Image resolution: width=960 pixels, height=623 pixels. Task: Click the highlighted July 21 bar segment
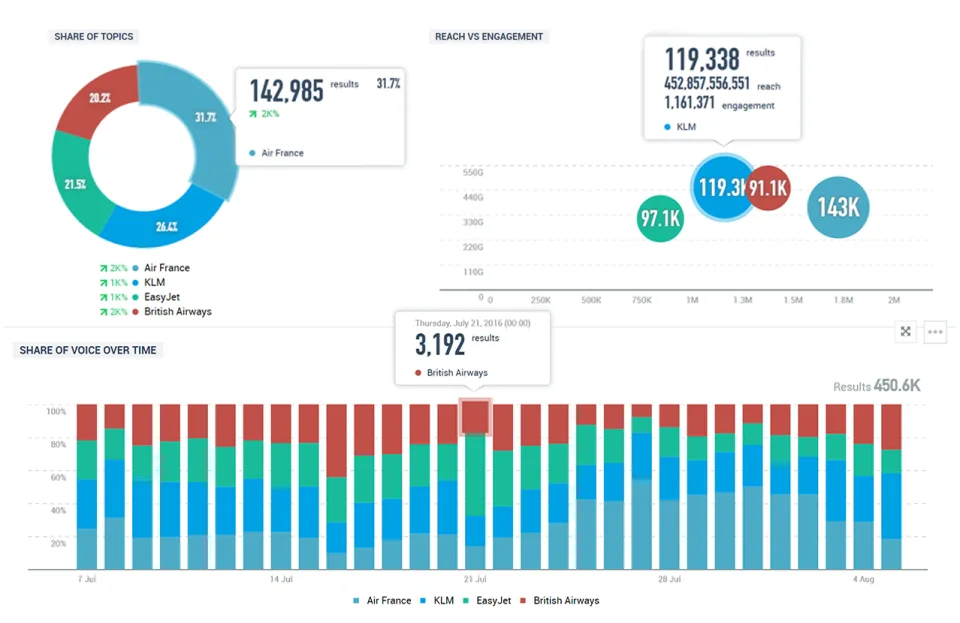point(475,417)
